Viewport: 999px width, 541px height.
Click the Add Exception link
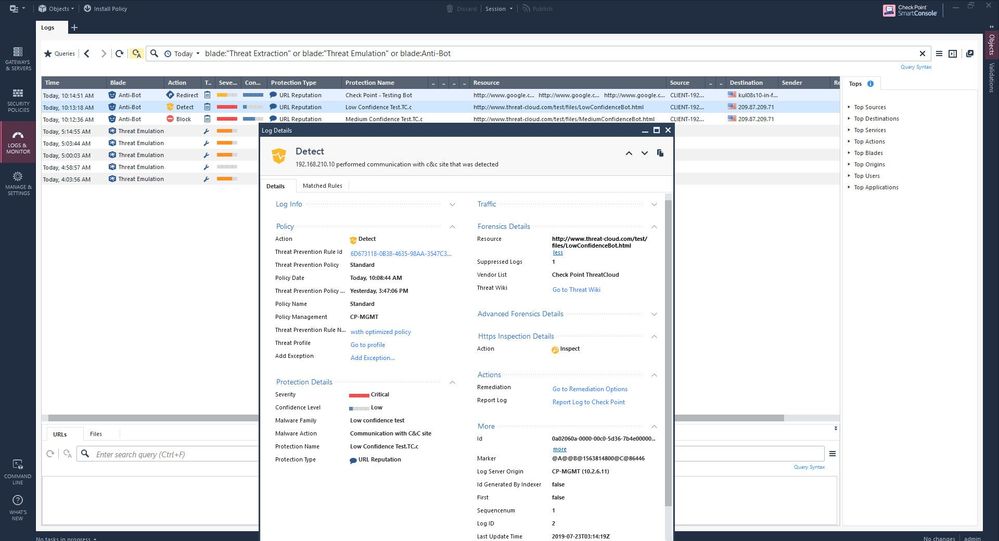(372, 358)
